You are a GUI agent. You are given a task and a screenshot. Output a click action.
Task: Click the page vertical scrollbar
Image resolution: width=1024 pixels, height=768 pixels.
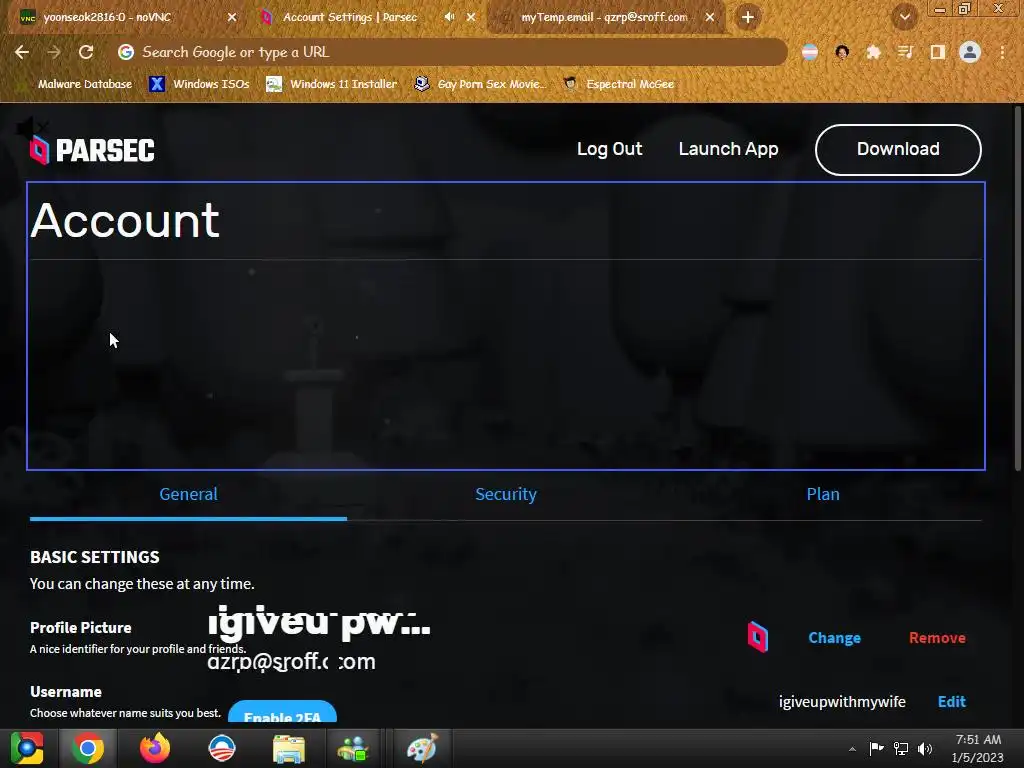(x=1018, y=287)
